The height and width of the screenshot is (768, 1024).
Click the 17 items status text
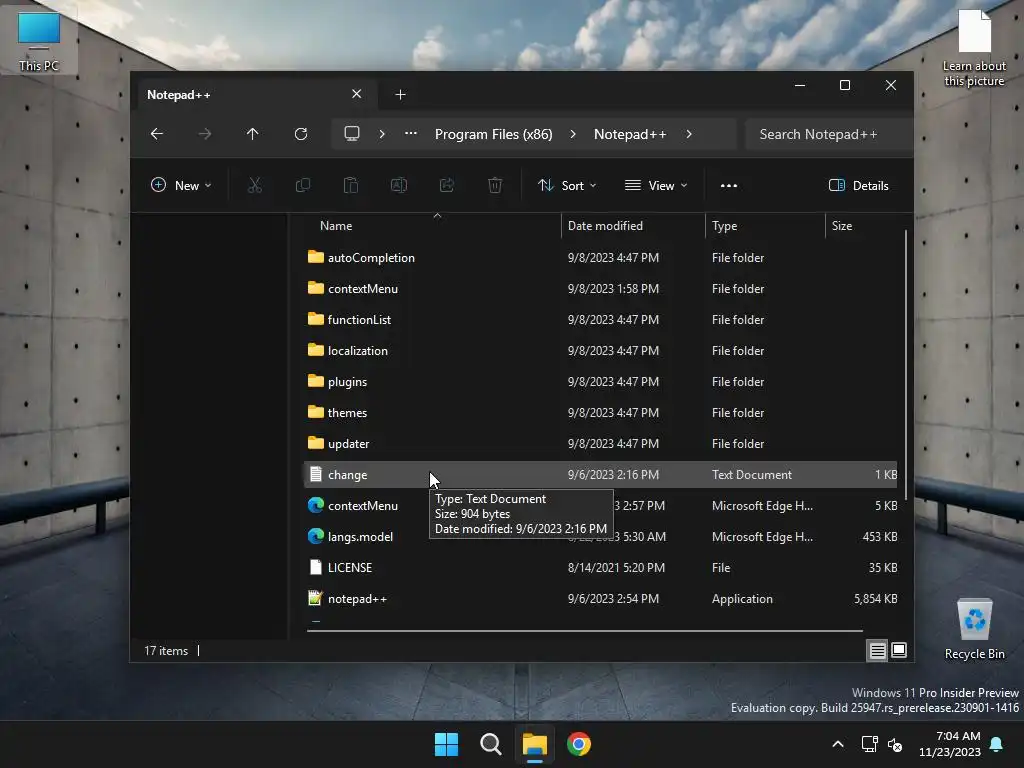tap(166, 651)
